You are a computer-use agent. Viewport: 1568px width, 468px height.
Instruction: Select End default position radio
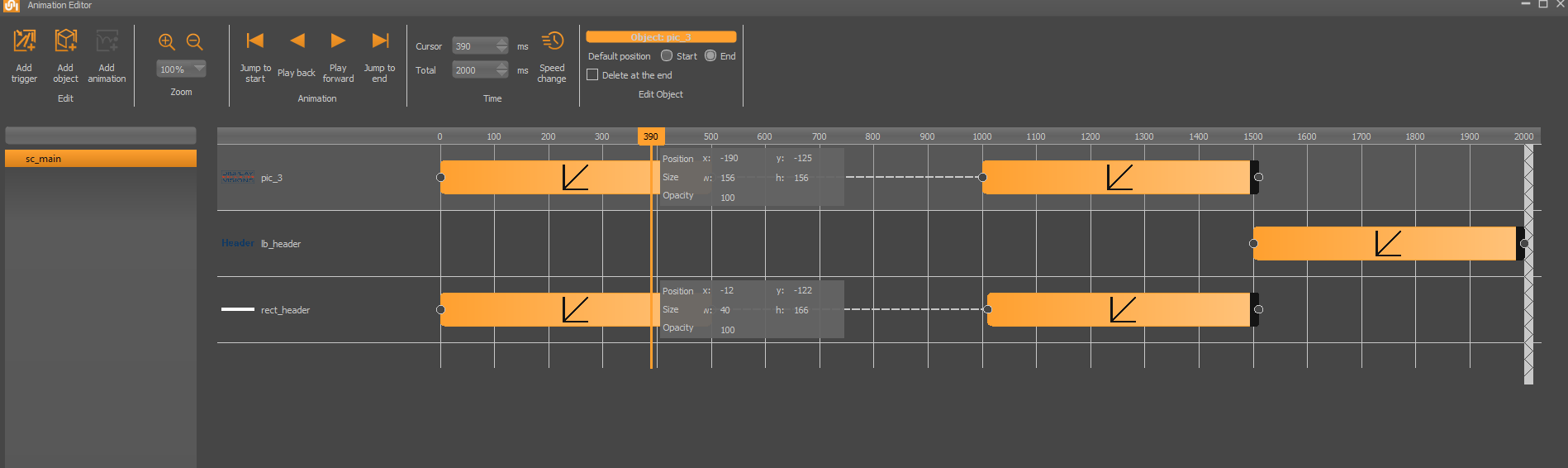pos(710,56)
